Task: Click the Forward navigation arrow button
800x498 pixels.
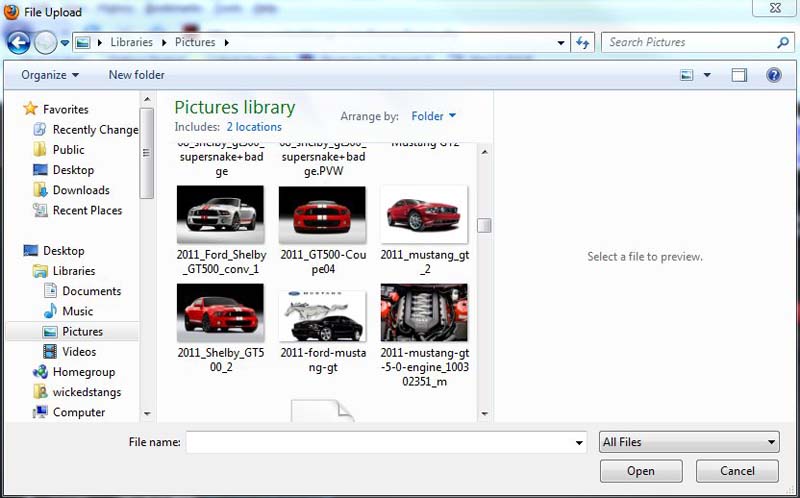Action: (x=45, y=43)
